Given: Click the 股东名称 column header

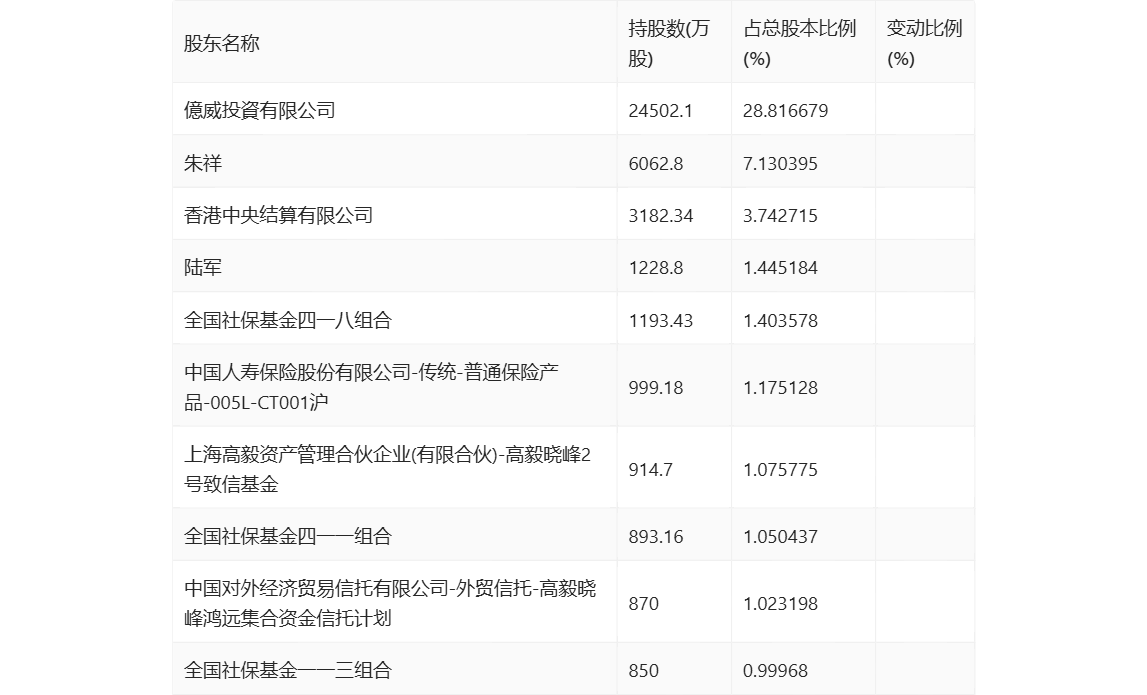Looking at the screenshot, I should tap(222, 43).
